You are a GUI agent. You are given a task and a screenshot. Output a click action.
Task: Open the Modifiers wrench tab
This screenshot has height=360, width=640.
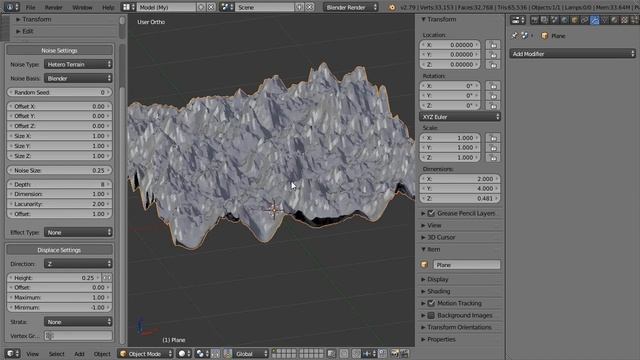pyautogui.click(x=595, y=20)
